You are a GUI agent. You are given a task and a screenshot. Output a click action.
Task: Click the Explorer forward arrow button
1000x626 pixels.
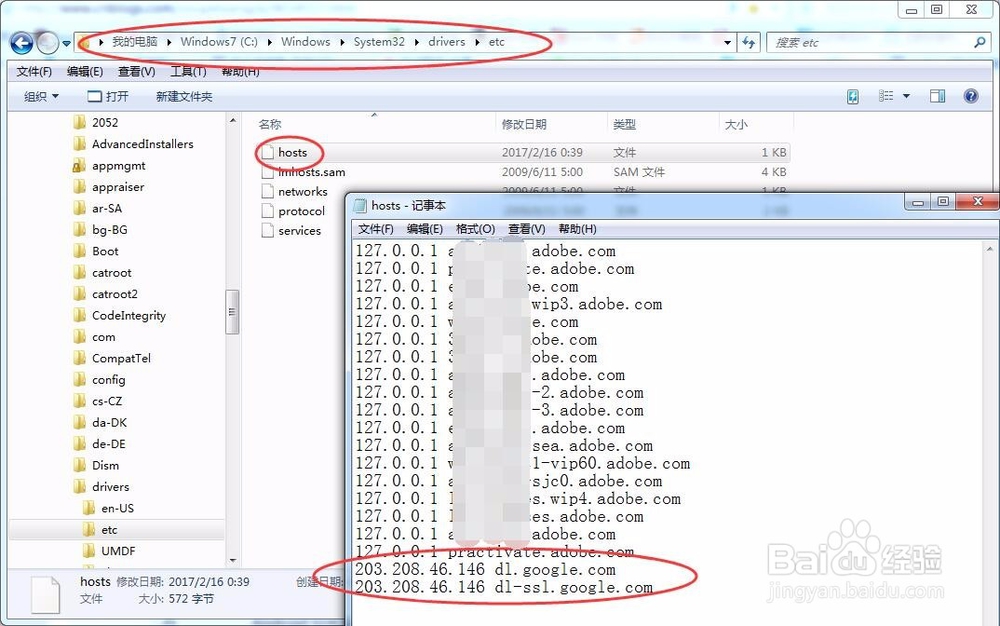tap(47, 43)
